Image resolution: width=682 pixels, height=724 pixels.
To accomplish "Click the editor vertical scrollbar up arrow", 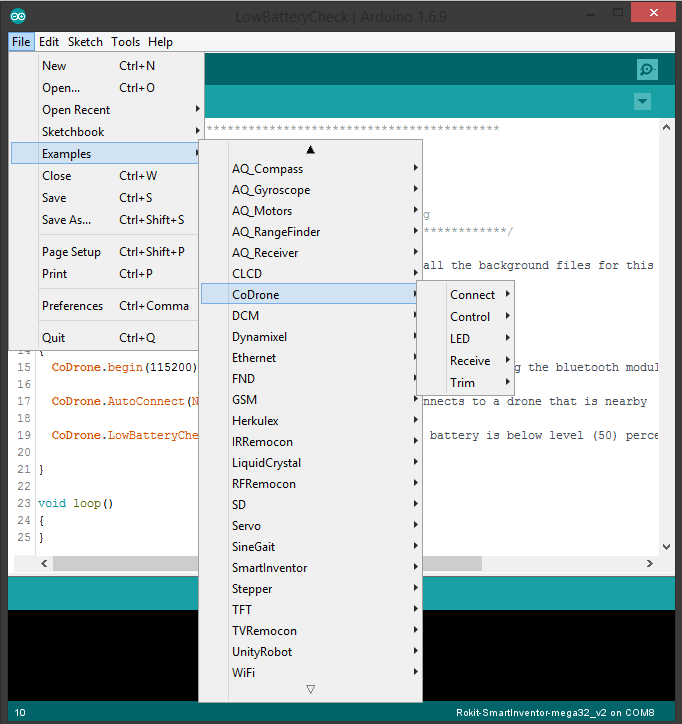I will pyautogui.click(x=666, y=127).
